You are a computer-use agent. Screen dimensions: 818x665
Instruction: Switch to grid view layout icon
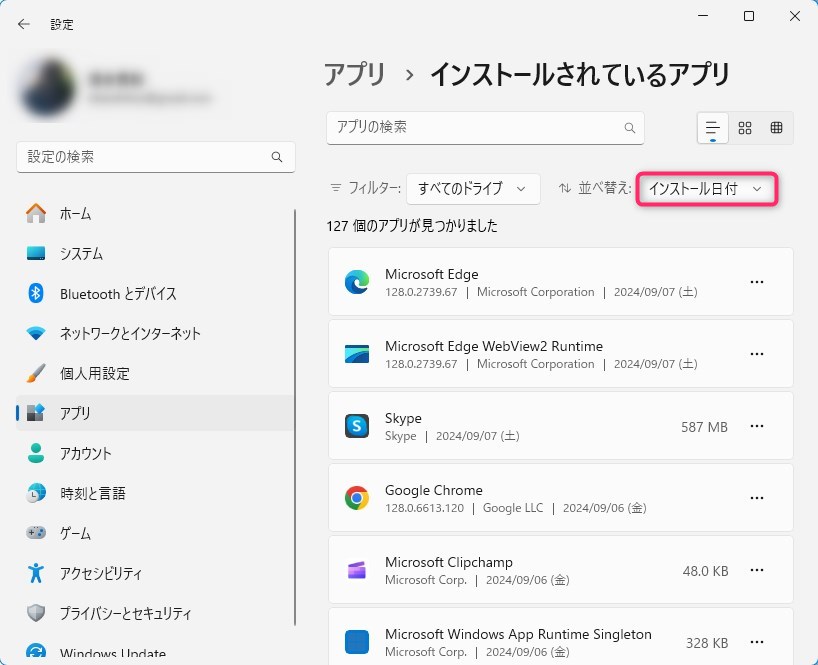coord(745,128)
